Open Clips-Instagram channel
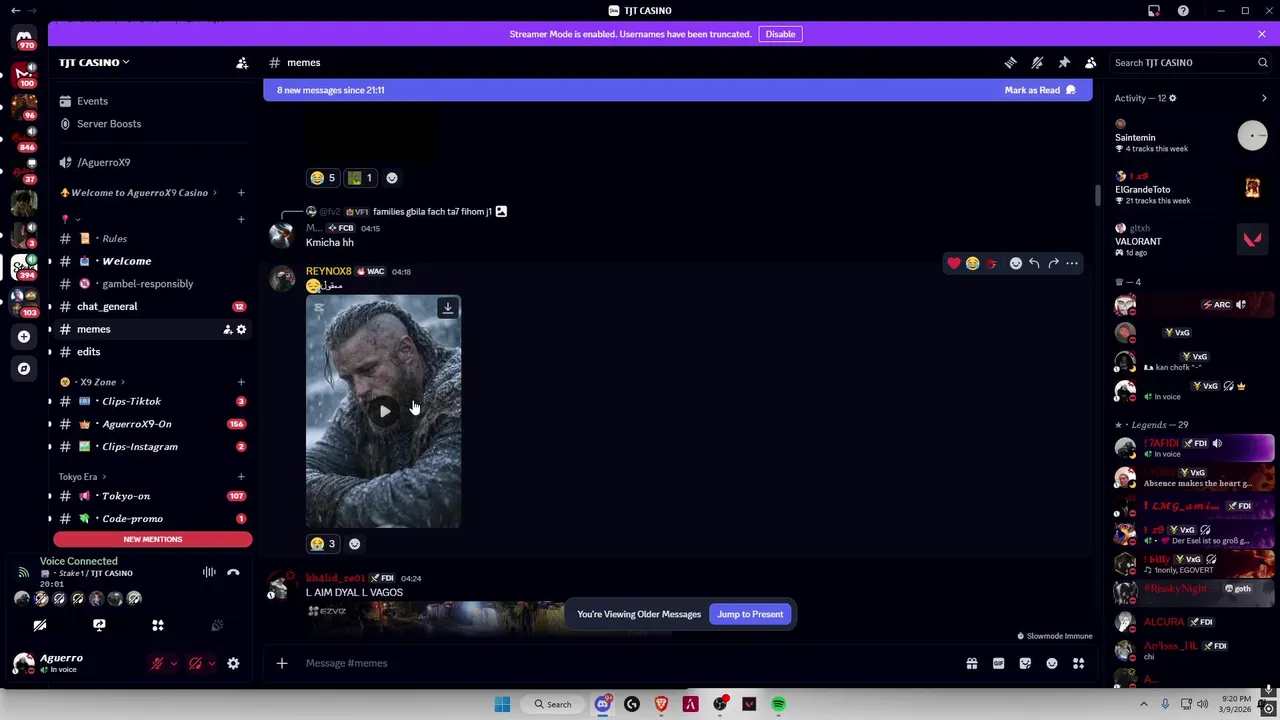Screen dimensions: 1280x720 click(x=140, y=447)
